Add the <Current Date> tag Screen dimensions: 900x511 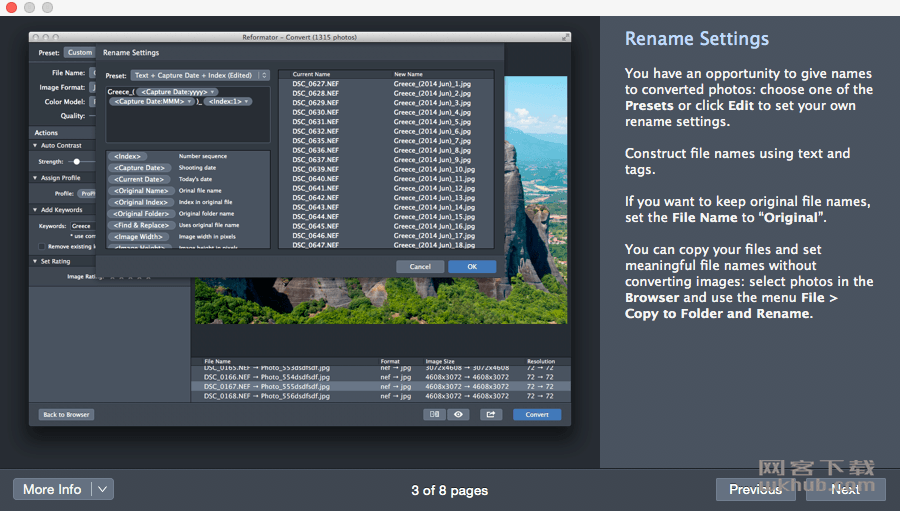tap(139, 179)
